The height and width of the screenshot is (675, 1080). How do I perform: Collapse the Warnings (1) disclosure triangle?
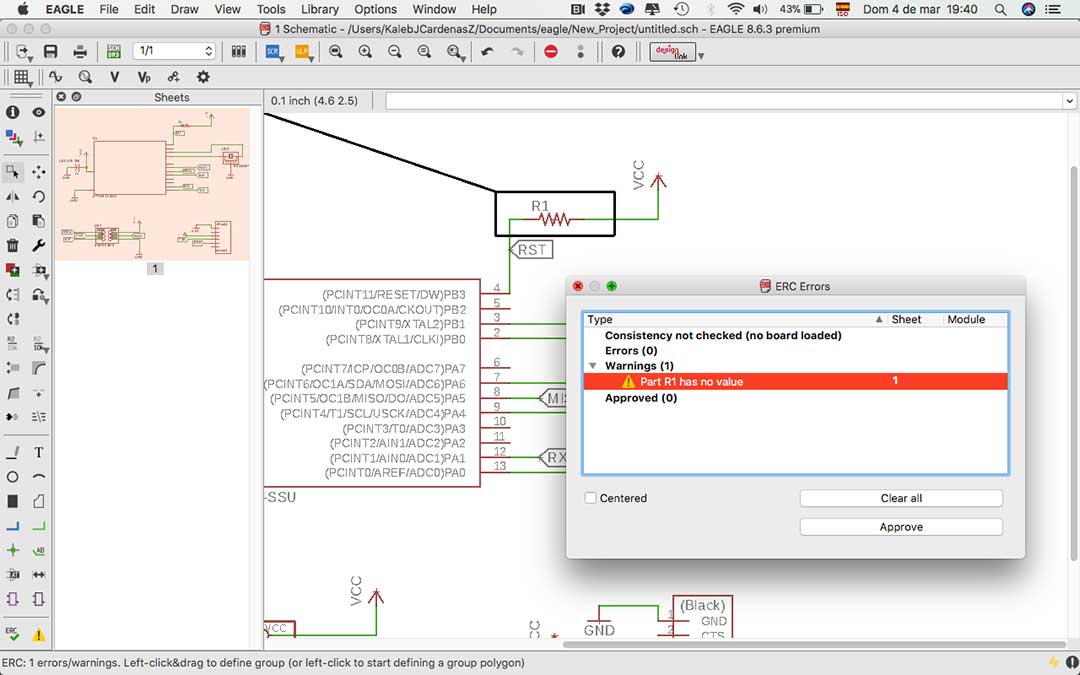(592, 366)
